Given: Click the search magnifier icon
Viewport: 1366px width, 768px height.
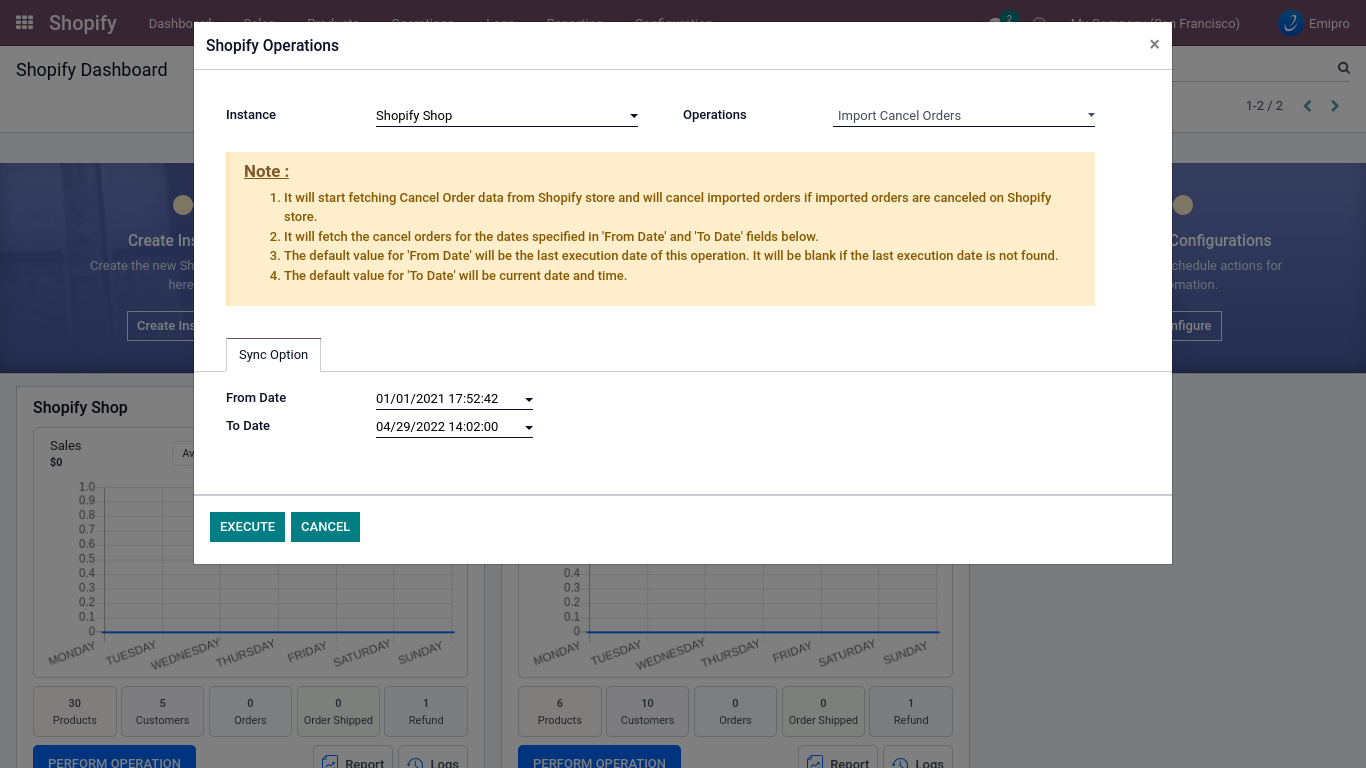Looking at the screenshot, I should 1344,68.
